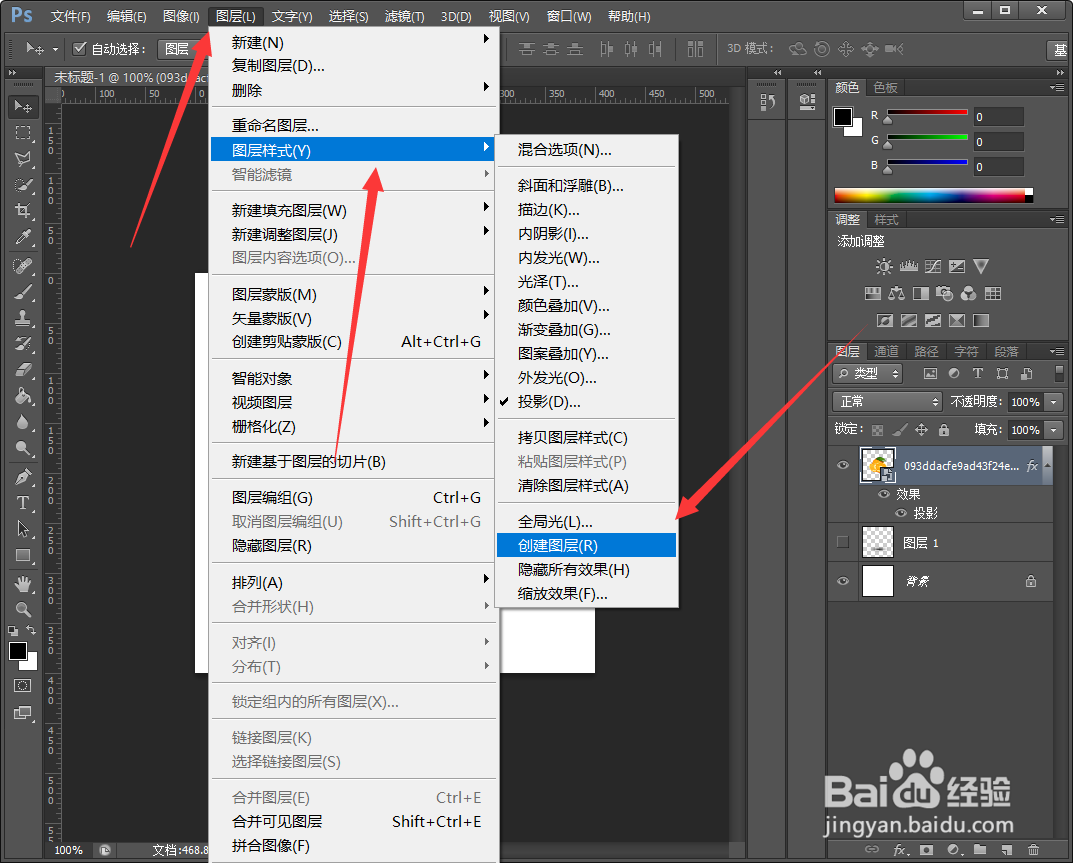
Task: Select the History Brush tool
Action: pyautogui.click(x=23, y=344)
